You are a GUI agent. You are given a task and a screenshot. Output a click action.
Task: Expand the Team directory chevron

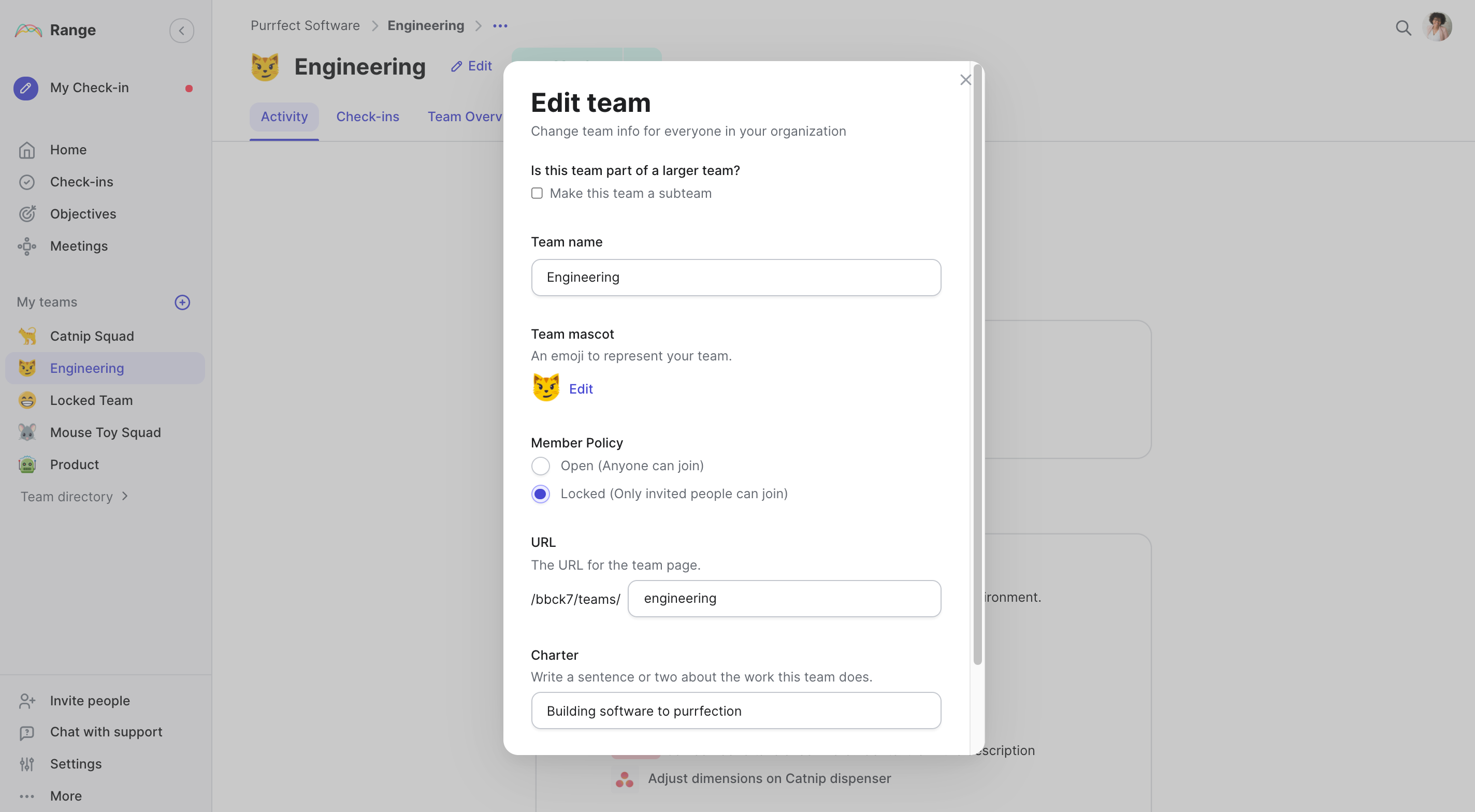pos(125,497)
